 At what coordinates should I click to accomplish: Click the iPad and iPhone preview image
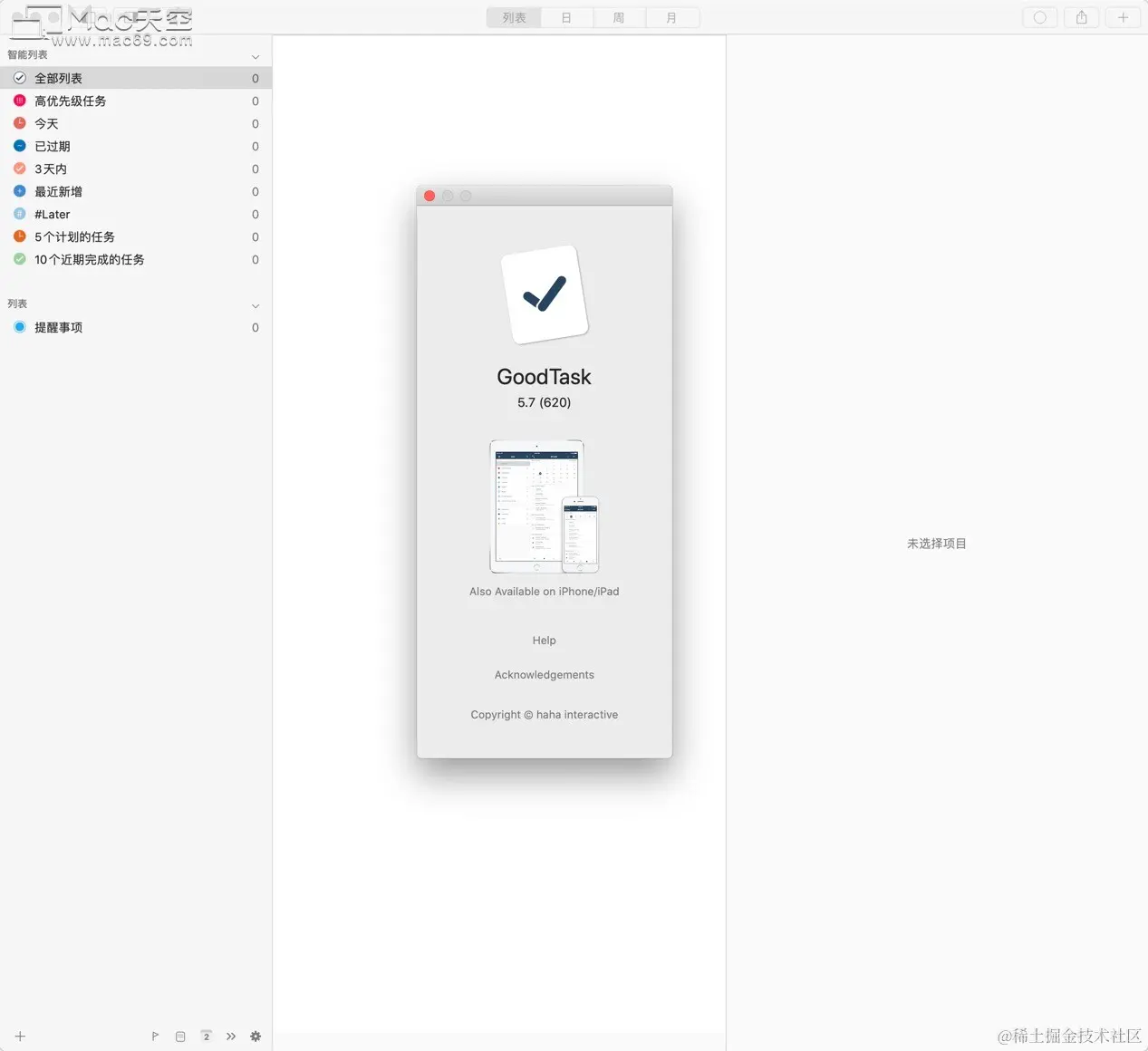545,506
